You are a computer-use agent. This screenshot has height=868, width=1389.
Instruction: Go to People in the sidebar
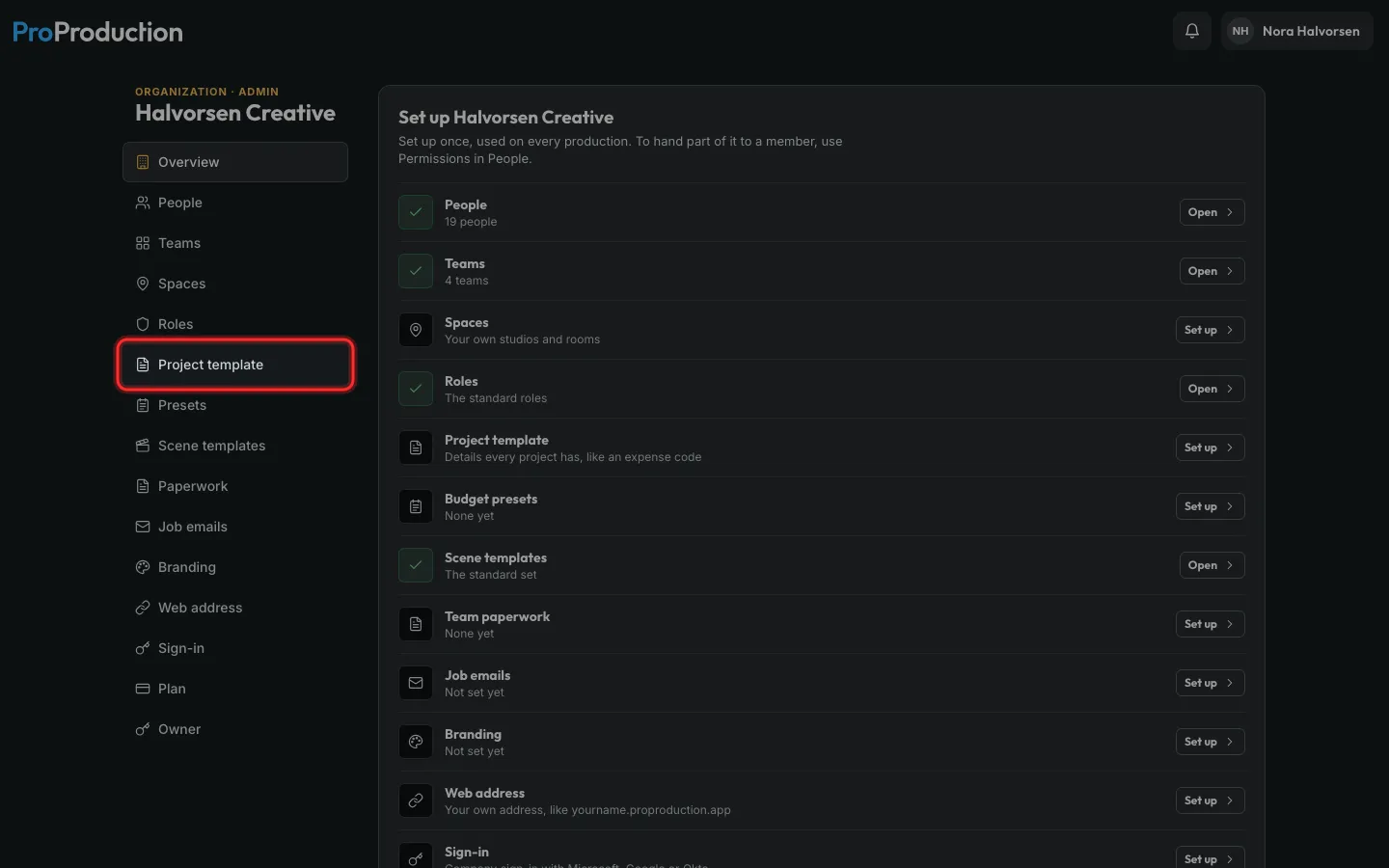click(x=235, y=203)
